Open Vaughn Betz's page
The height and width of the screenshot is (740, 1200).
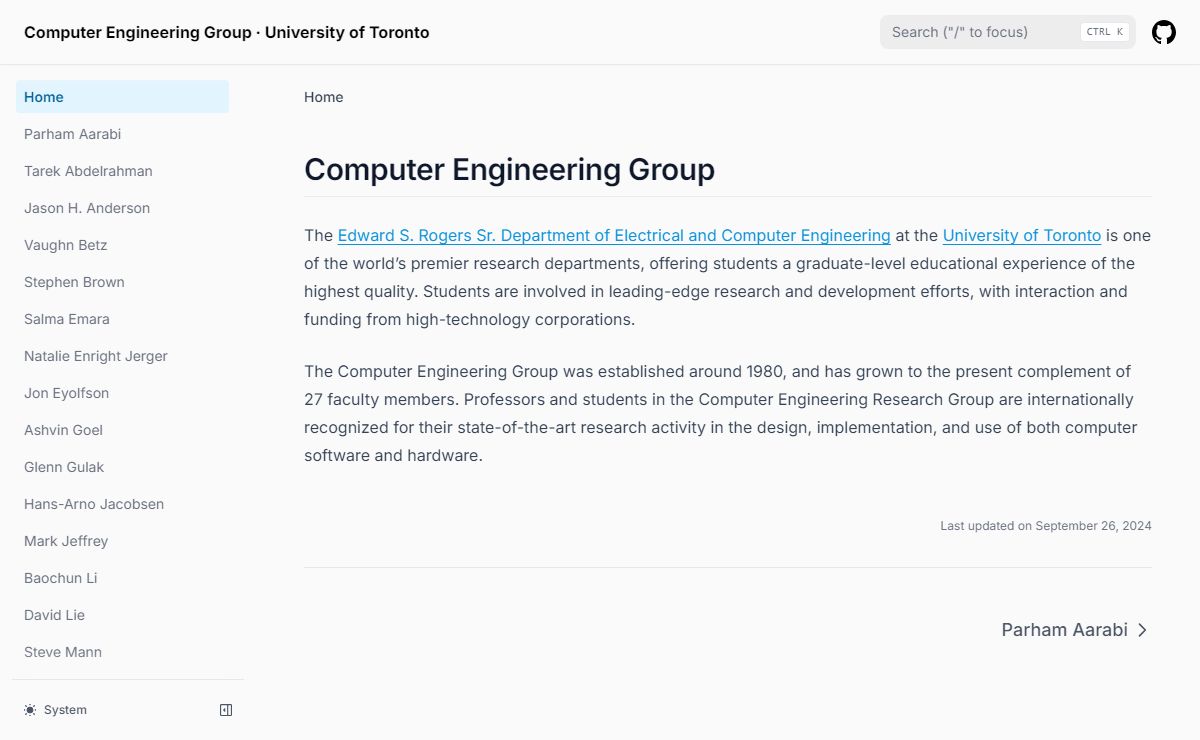coord(122,245)
